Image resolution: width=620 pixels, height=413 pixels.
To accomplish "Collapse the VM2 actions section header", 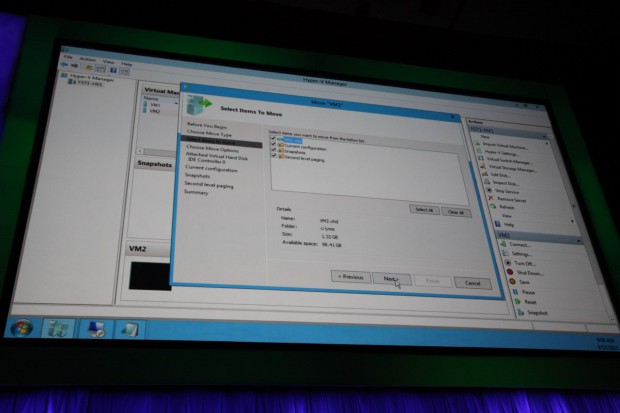I will (578, 241).
